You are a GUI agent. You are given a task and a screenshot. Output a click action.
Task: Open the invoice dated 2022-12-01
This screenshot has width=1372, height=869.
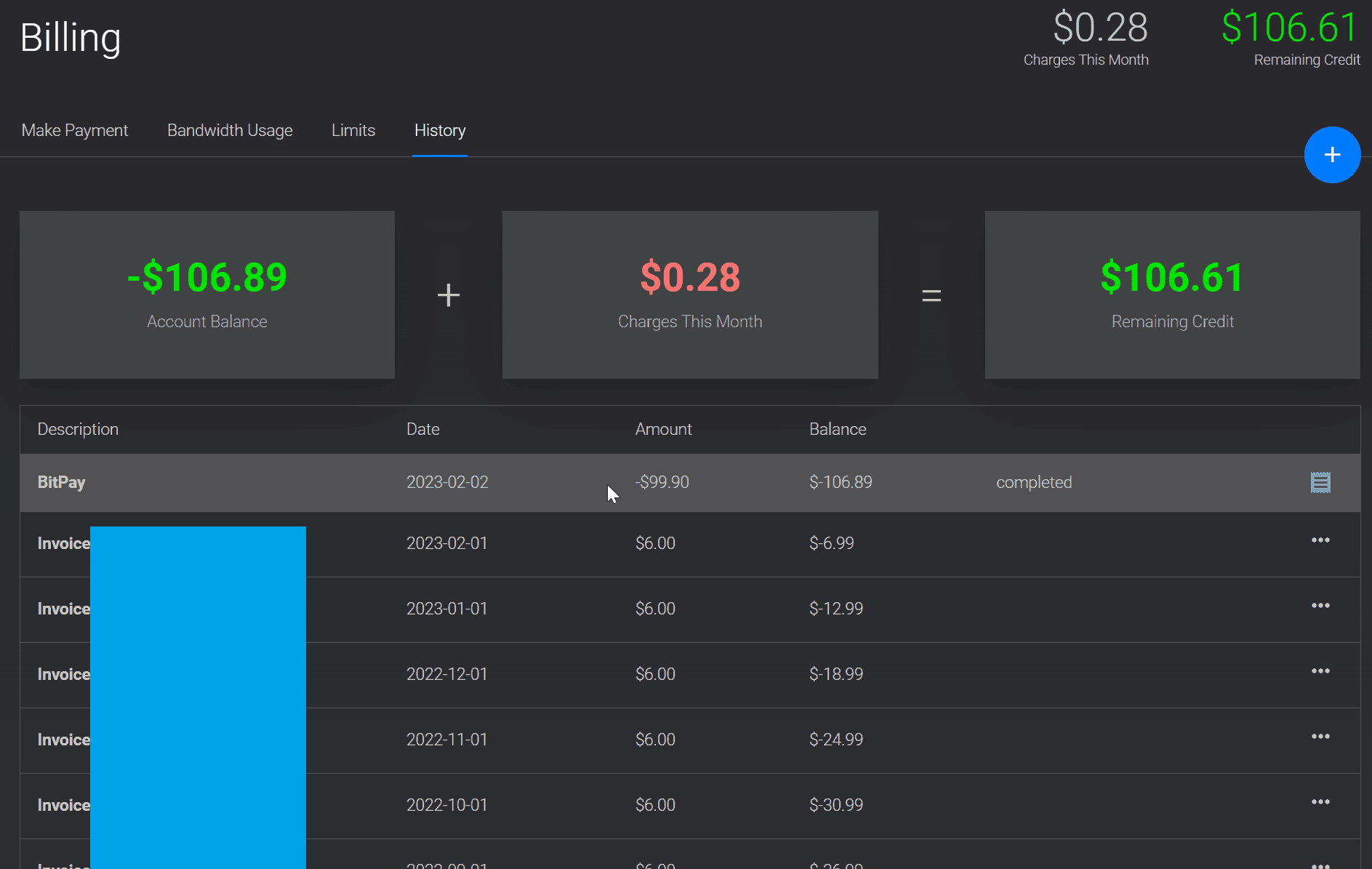pos(63,674)
